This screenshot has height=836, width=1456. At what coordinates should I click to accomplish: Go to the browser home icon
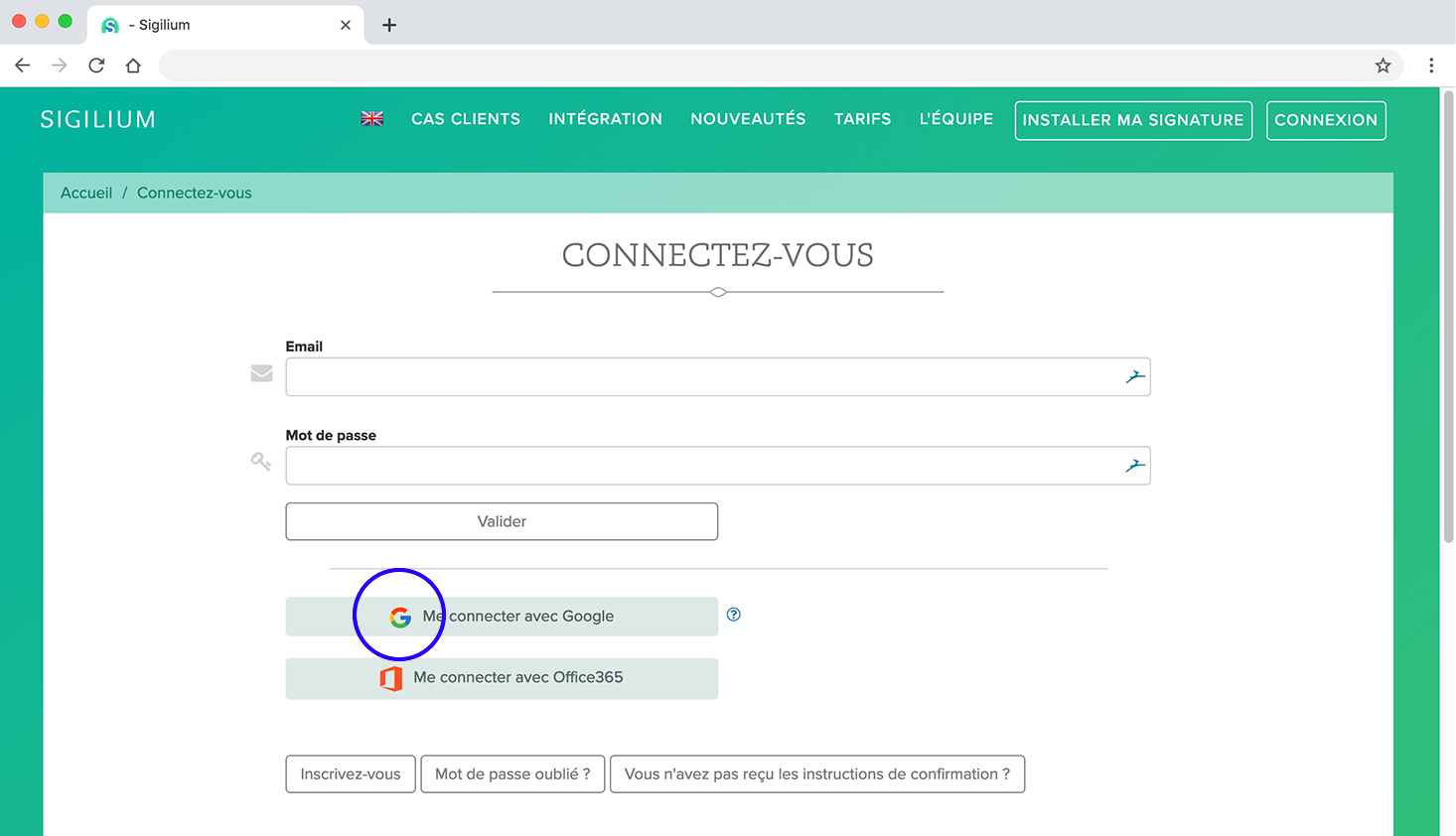(133, 66)
